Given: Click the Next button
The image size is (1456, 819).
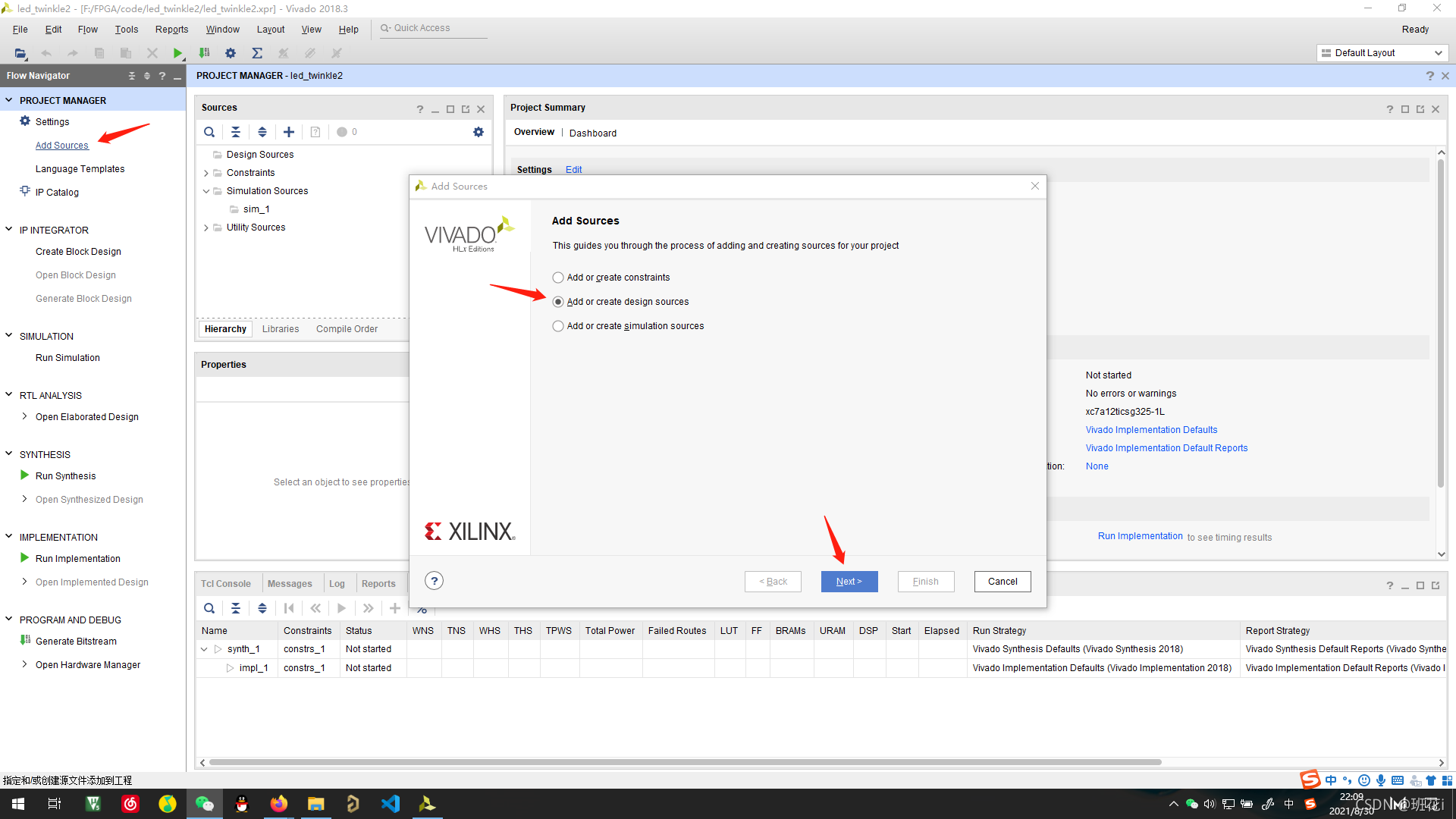Looking at the screenshot, I should [849, 582].
